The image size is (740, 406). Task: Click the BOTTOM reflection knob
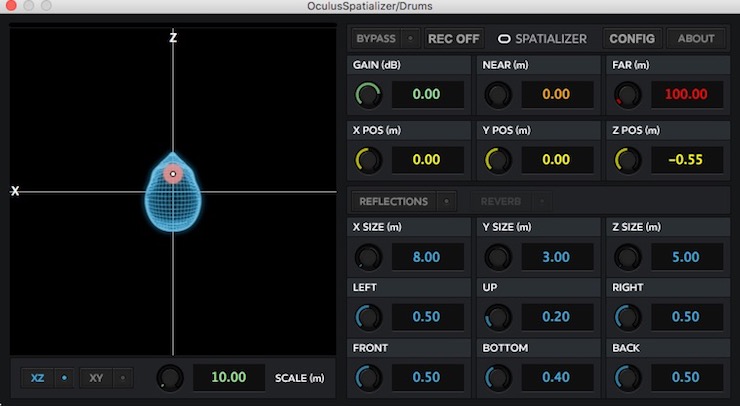coord(498,377)
